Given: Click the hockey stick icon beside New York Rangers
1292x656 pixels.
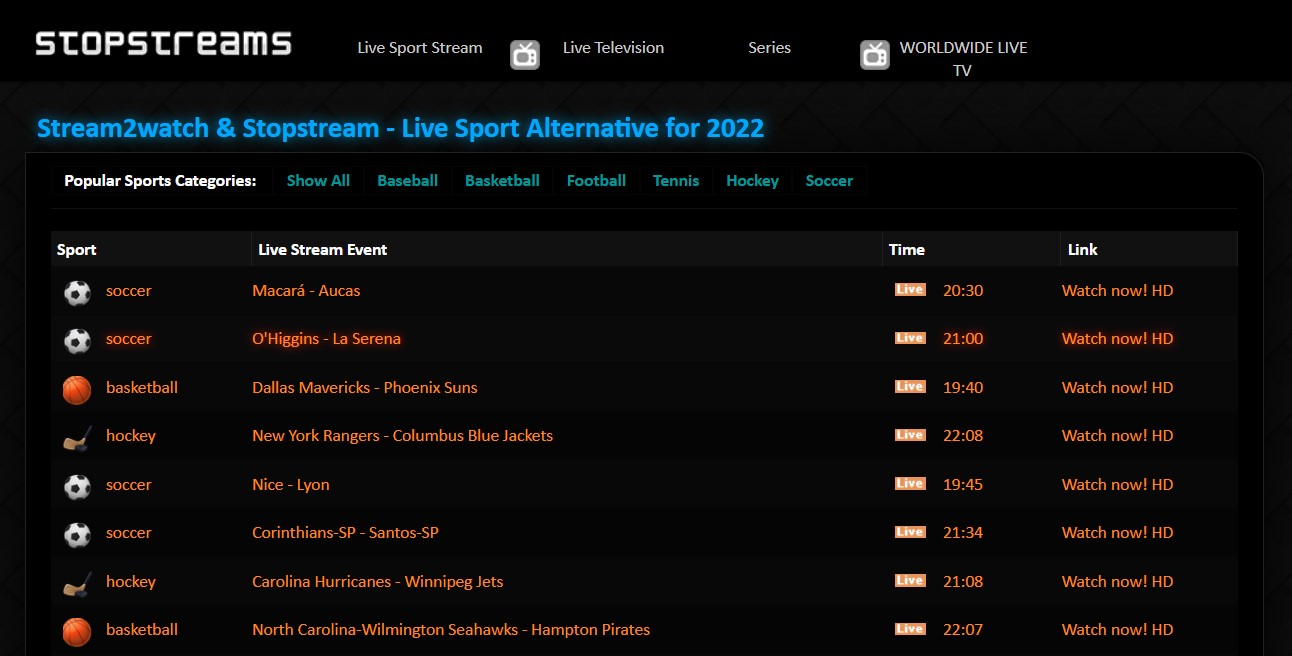Looking at the screenshot, I should point(77,437).
